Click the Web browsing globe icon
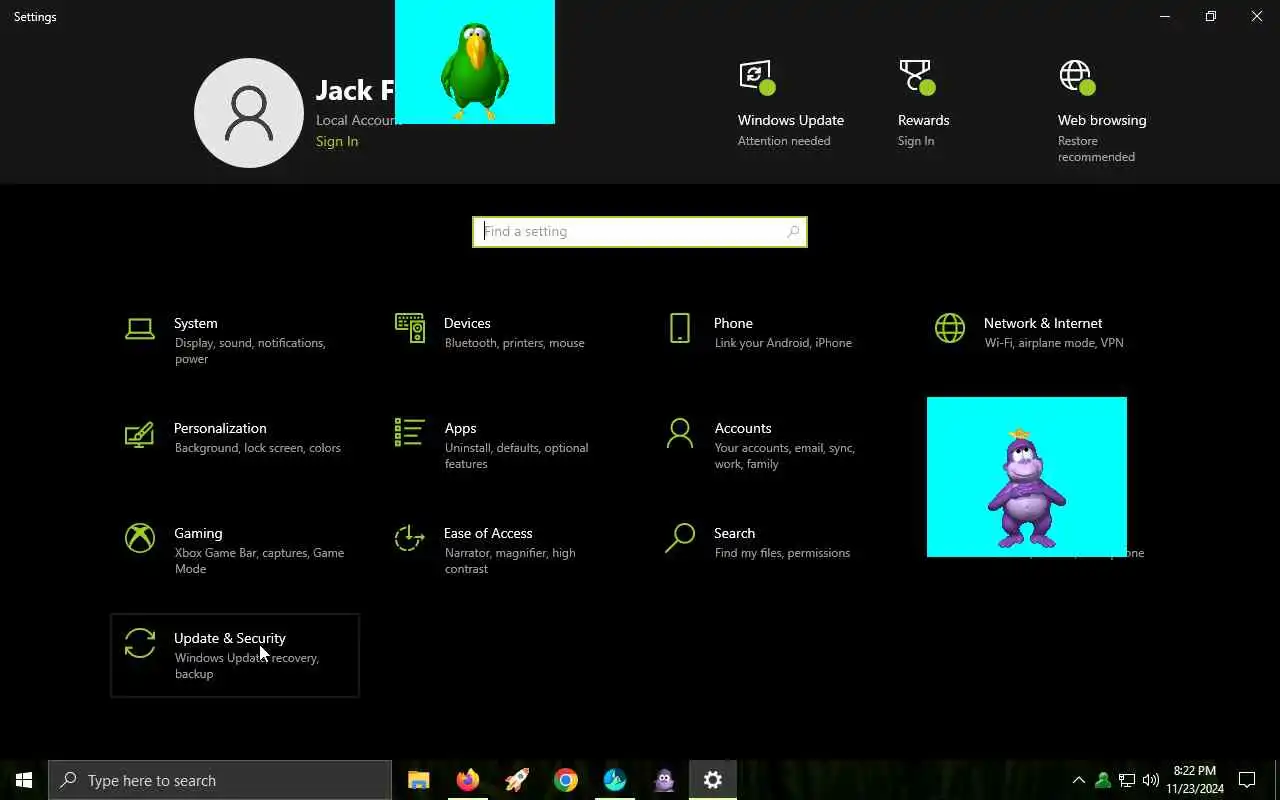 (x=1077, y=77)
